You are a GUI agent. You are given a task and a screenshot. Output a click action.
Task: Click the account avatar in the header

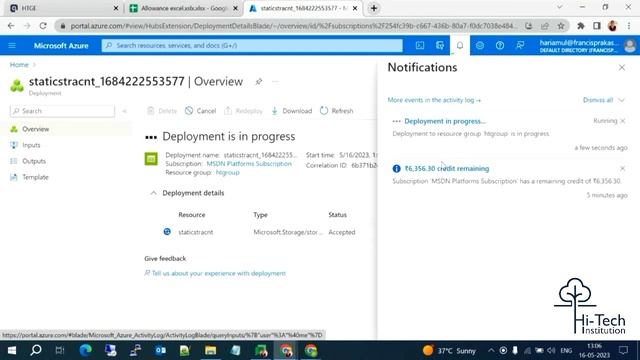pyautogui.click(x=630, y=46)
